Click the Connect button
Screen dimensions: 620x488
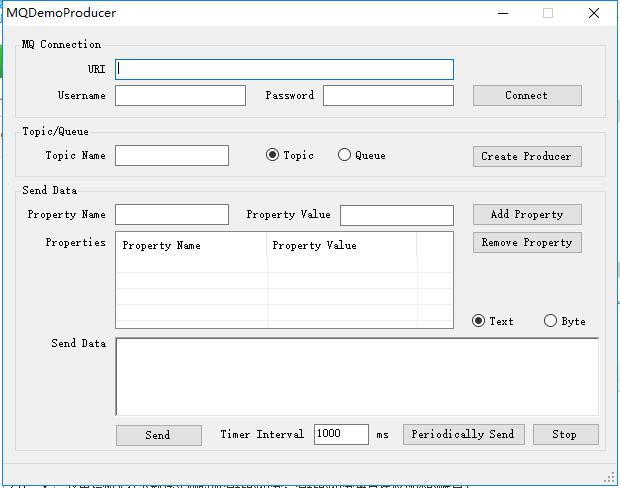[527, 96]
